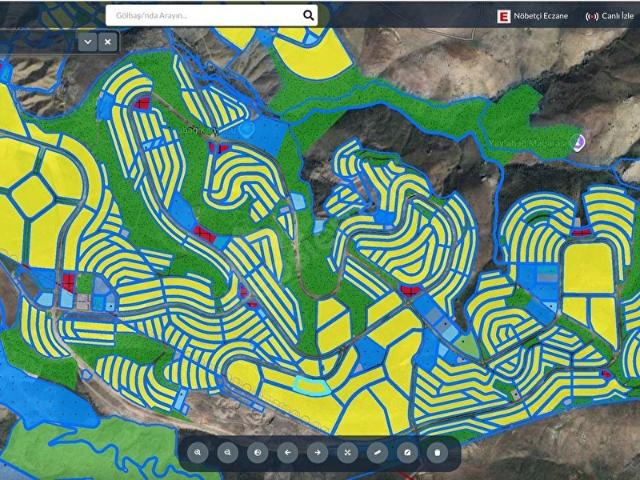The image size is (640, 480).
Task: Click the trash clear drawings button
Action: [437, 452]
